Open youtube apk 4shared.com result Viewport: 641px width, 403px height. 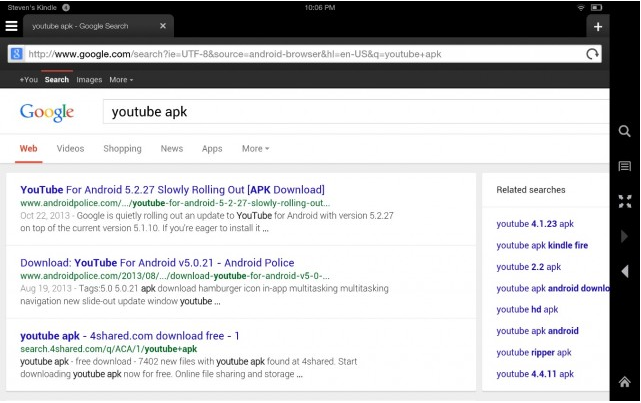pos(130,336)
